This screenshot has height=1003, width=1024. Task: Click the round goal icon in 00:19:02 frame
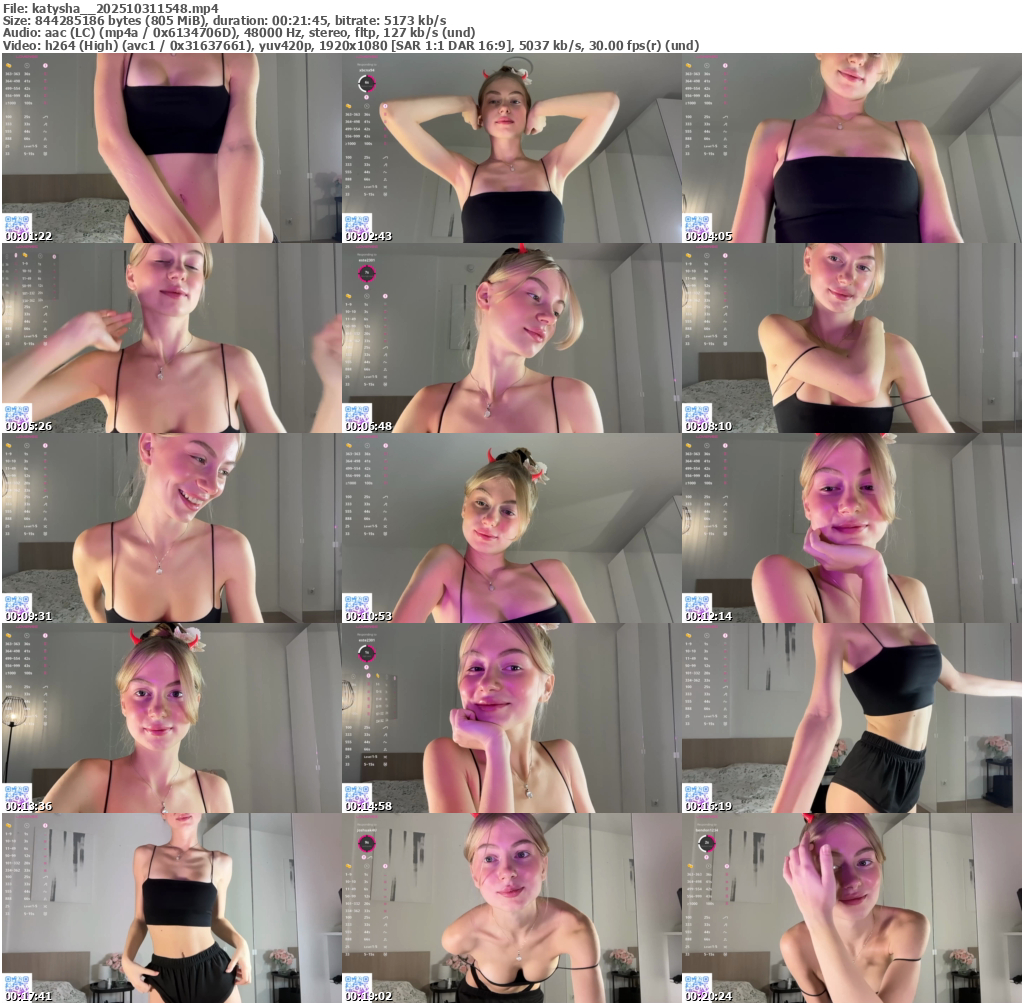367,843
